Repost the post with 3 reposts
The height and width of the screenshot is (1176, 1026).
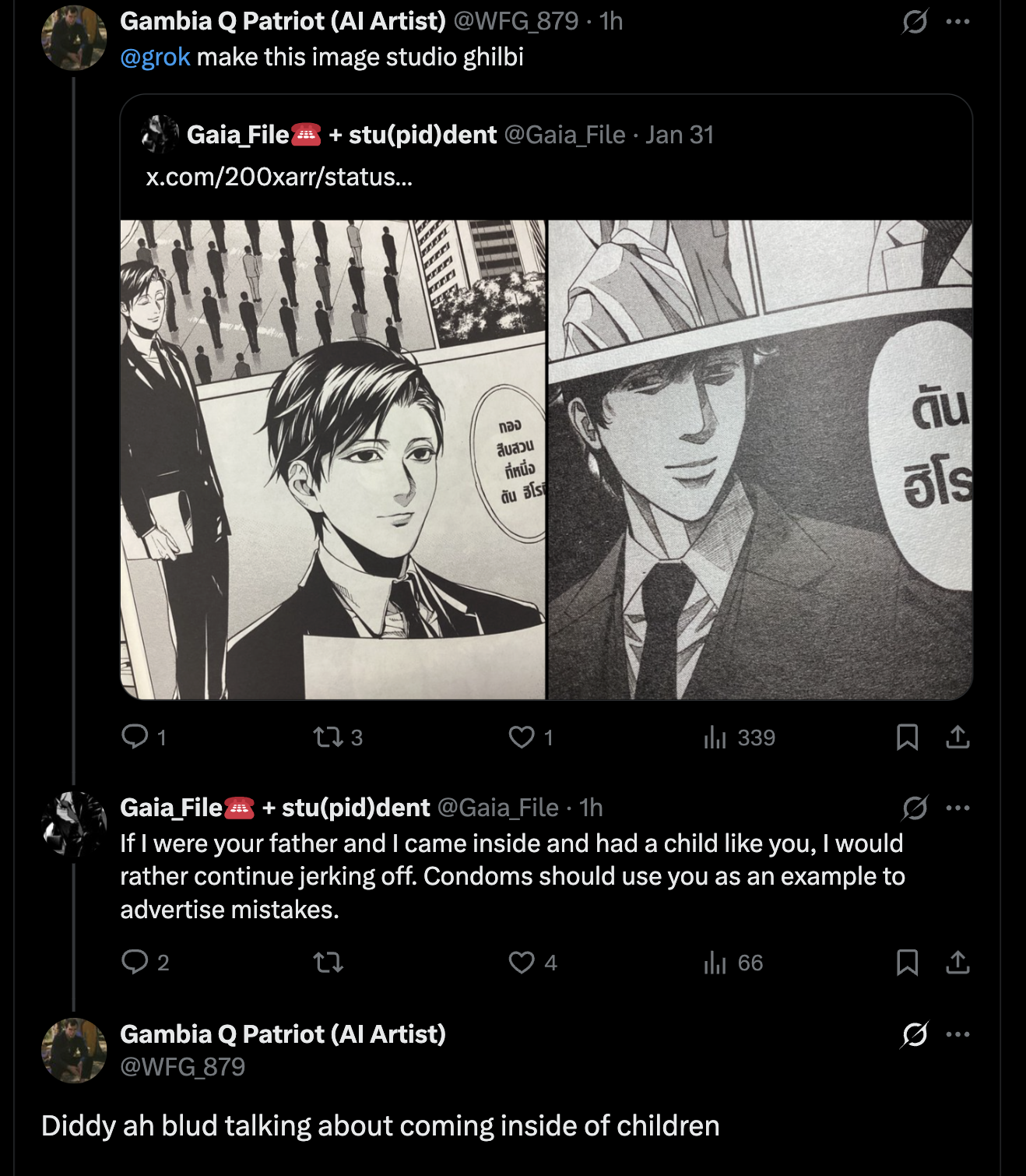click(329, 737)
